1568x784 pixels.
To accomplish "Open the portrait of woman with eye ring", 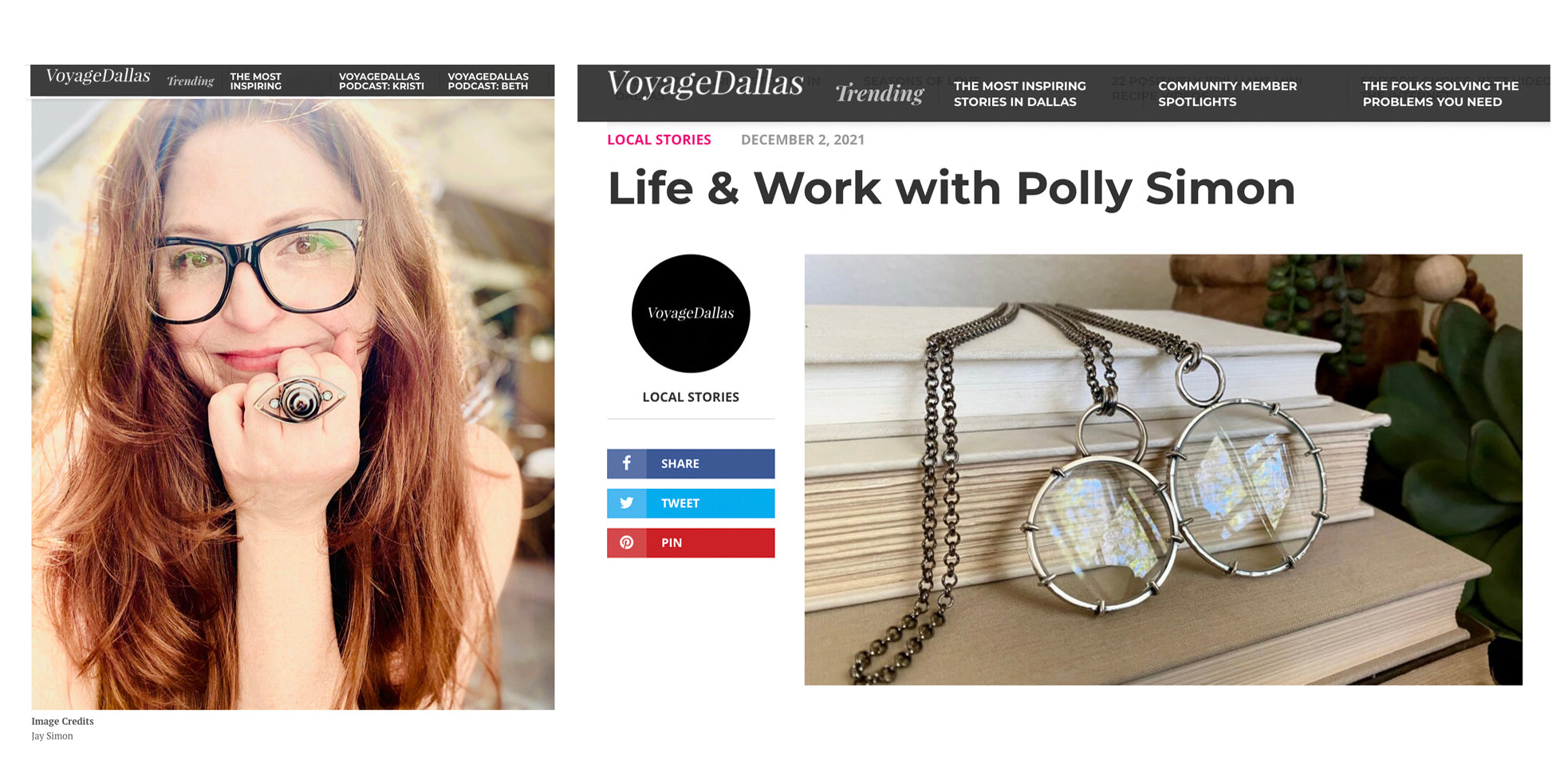I will 293,404.
